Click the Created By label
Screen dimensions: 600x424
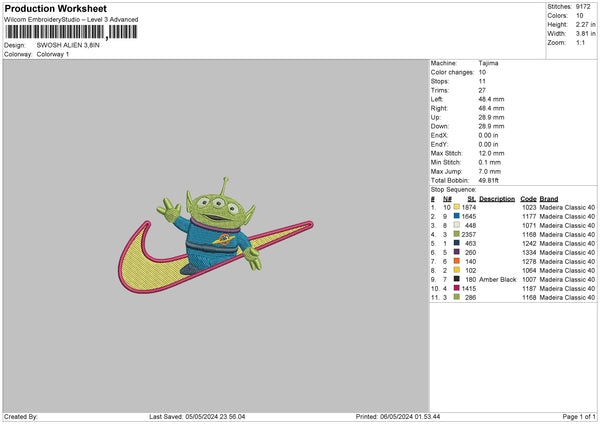[21, 416]
